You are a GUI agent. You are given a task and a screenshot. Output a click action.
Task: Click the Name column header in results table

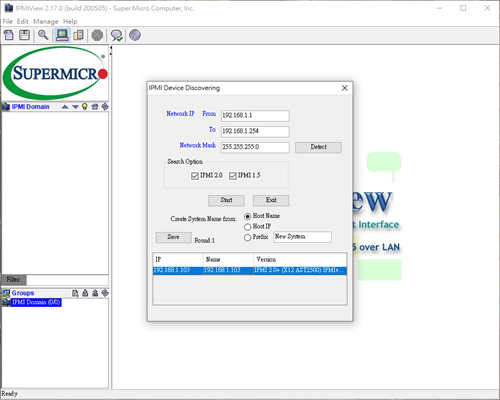(x=228, y=259)
